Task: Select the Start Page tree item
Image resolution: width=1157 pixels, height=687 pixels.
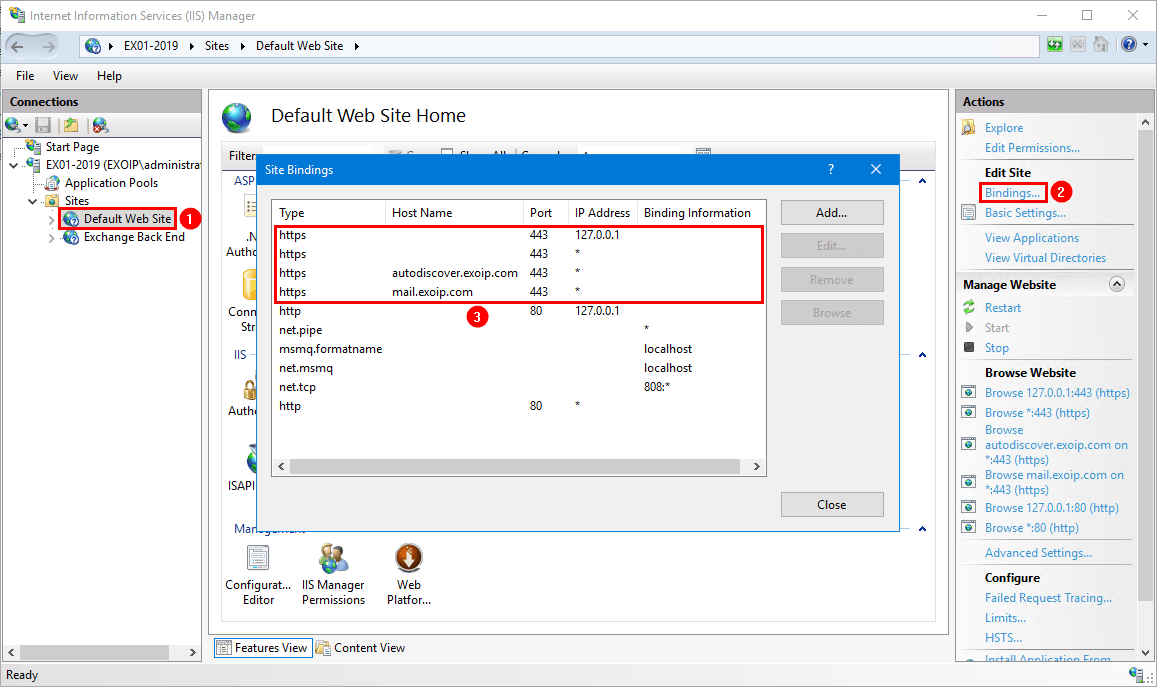Action: (x=72, y=147)
